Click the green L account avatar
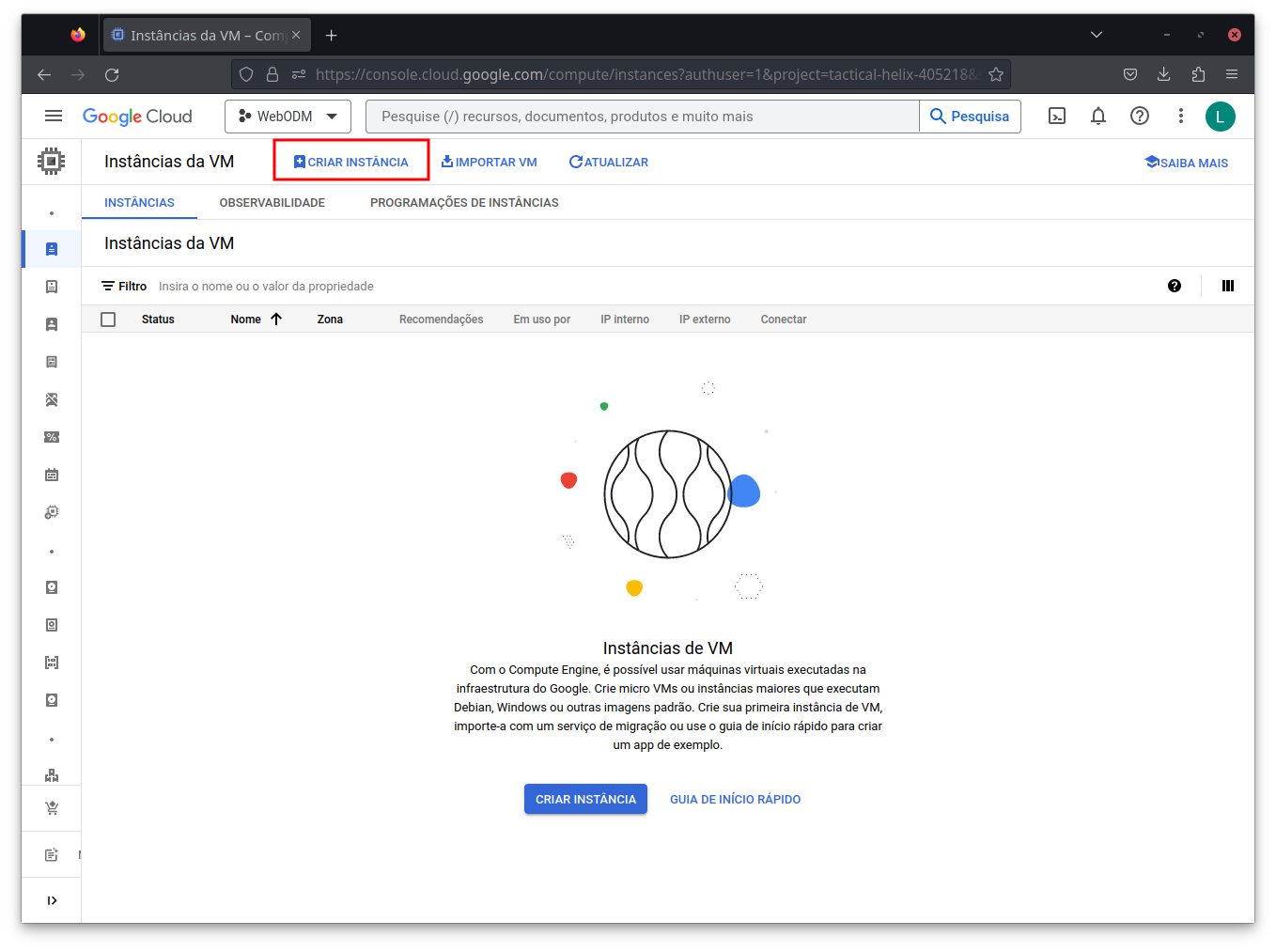The image size is (1276, 952). (1221, 116)
